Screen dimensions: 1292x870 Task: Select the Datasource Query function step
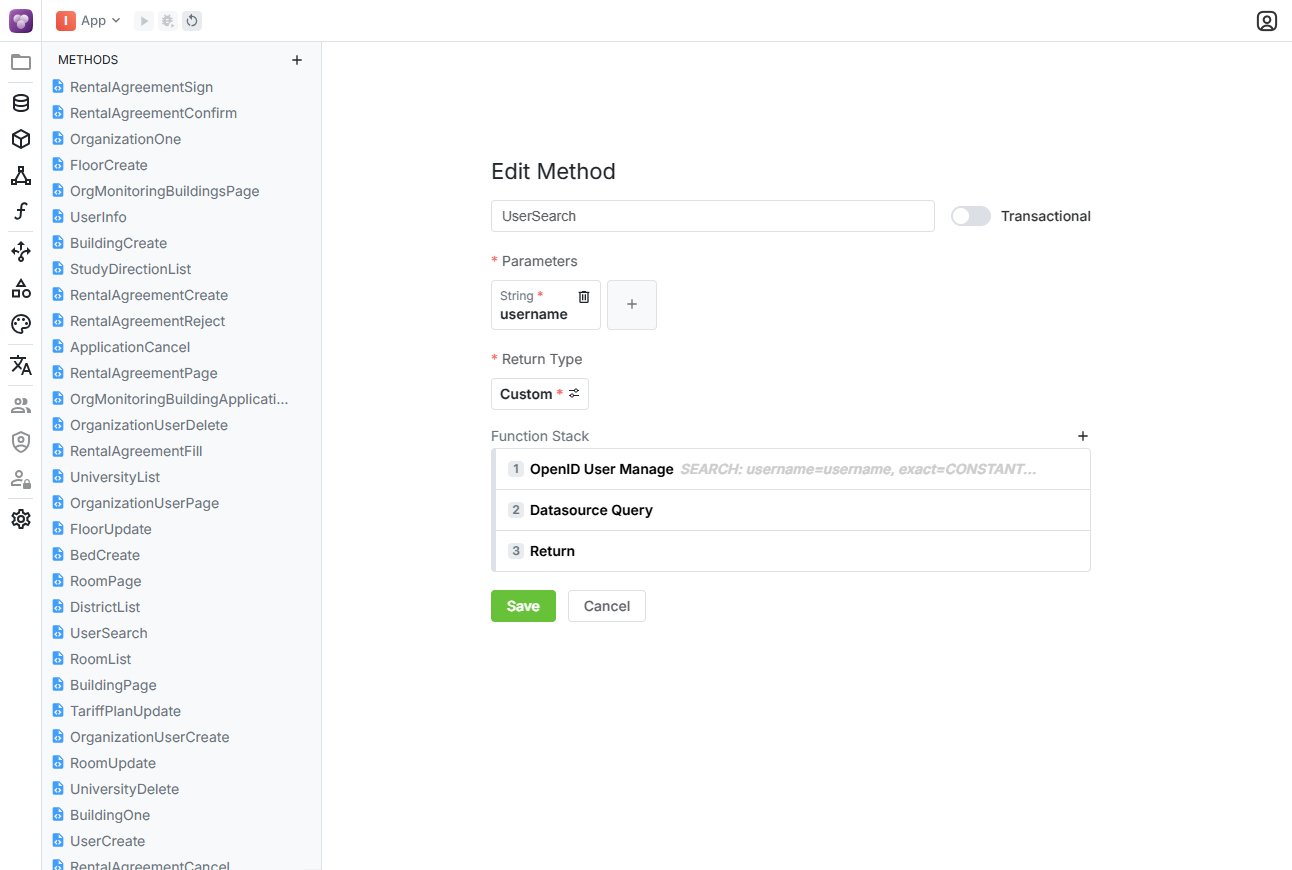tap(591, 510)
